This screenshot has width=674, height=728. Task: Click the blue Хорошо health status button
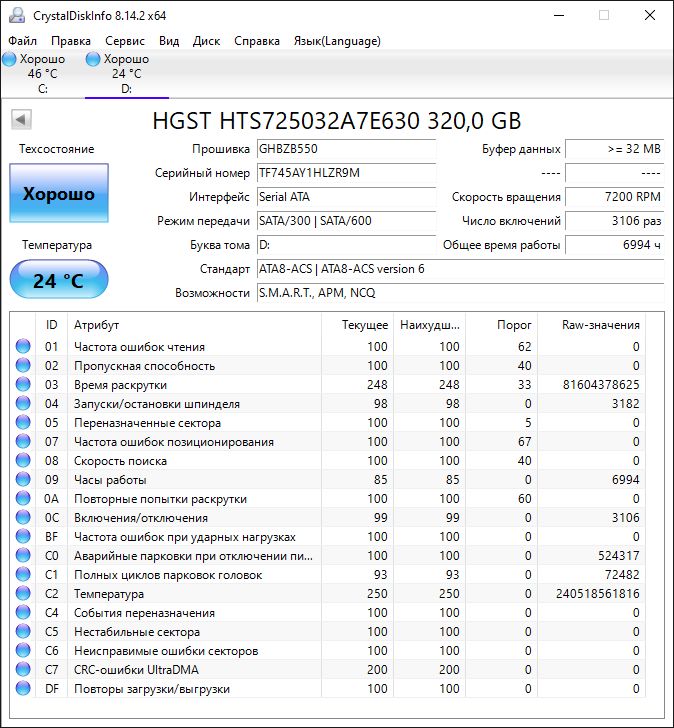click(58, 194)
